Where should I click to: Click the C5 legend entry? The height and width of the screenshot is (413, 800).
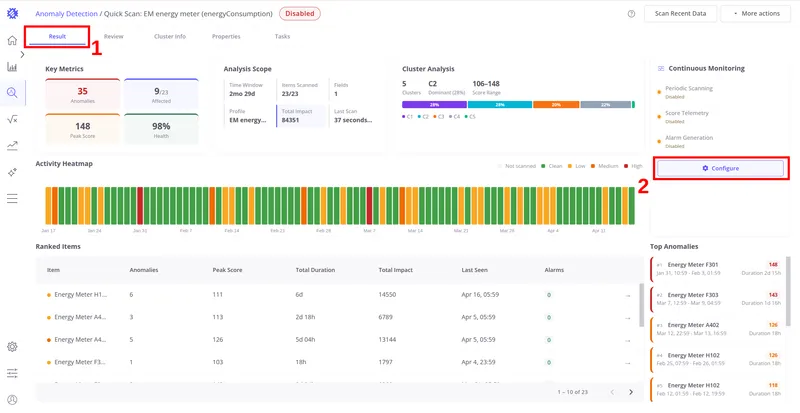click(469, 117)
